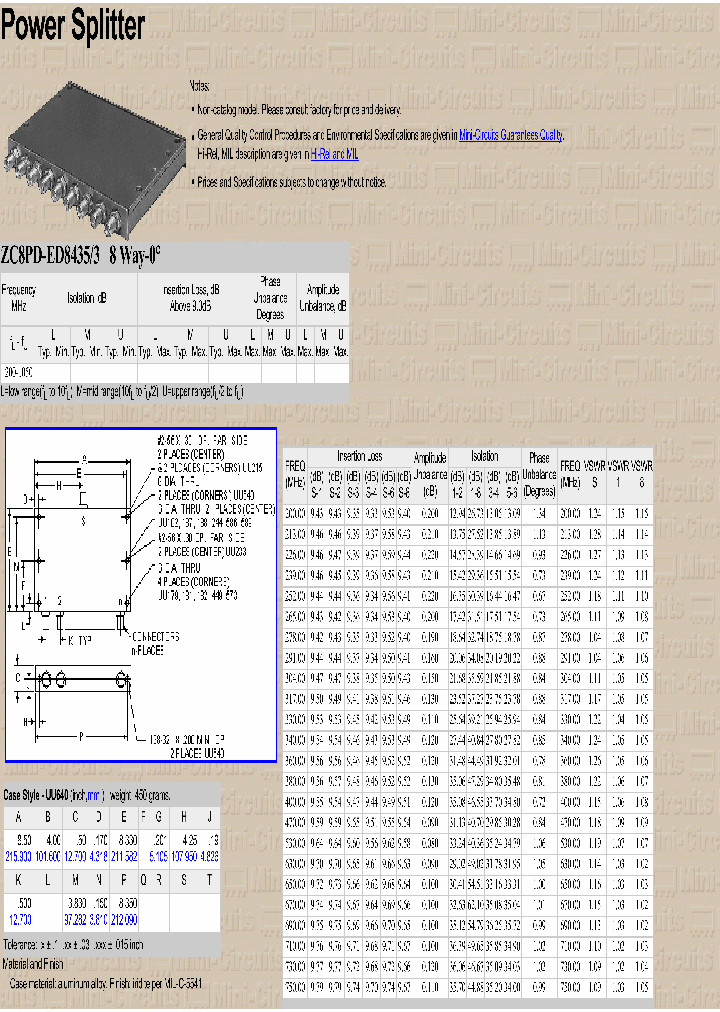This screenshot has height=1012, width=720.
Task: Click 'Amplitude Unbalance, dB' spec header
Action: tap(323, 298)
